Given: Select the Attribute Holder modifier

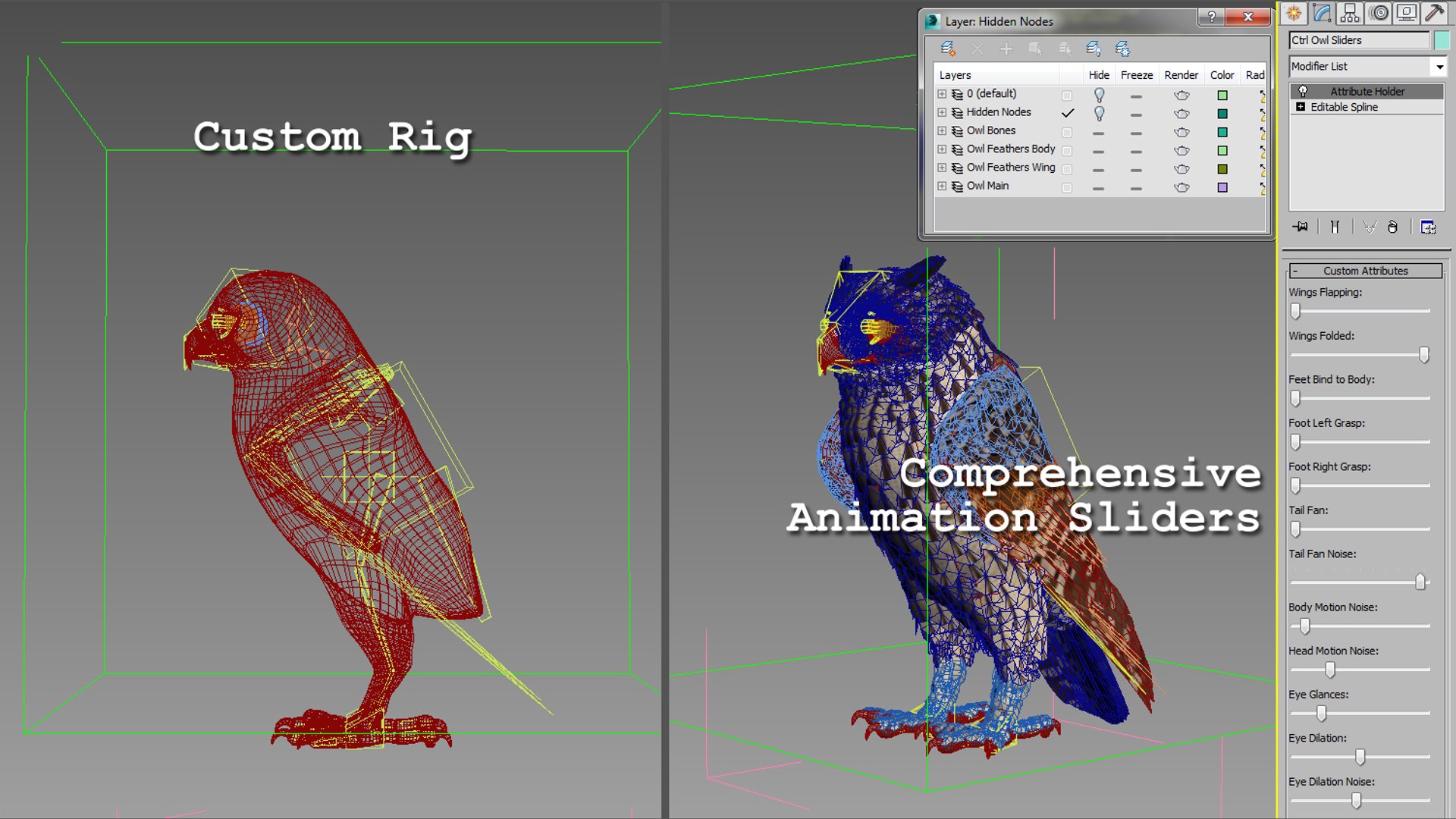Looking at the screenshot, I should [x=1367, y=91].
